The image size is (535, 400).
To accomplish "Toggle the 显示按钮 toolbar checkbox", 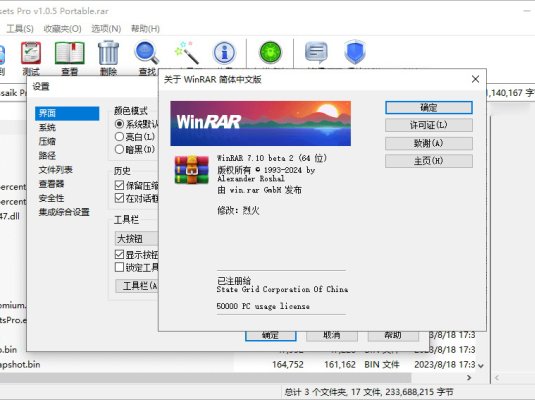I will tap(119, 255).
